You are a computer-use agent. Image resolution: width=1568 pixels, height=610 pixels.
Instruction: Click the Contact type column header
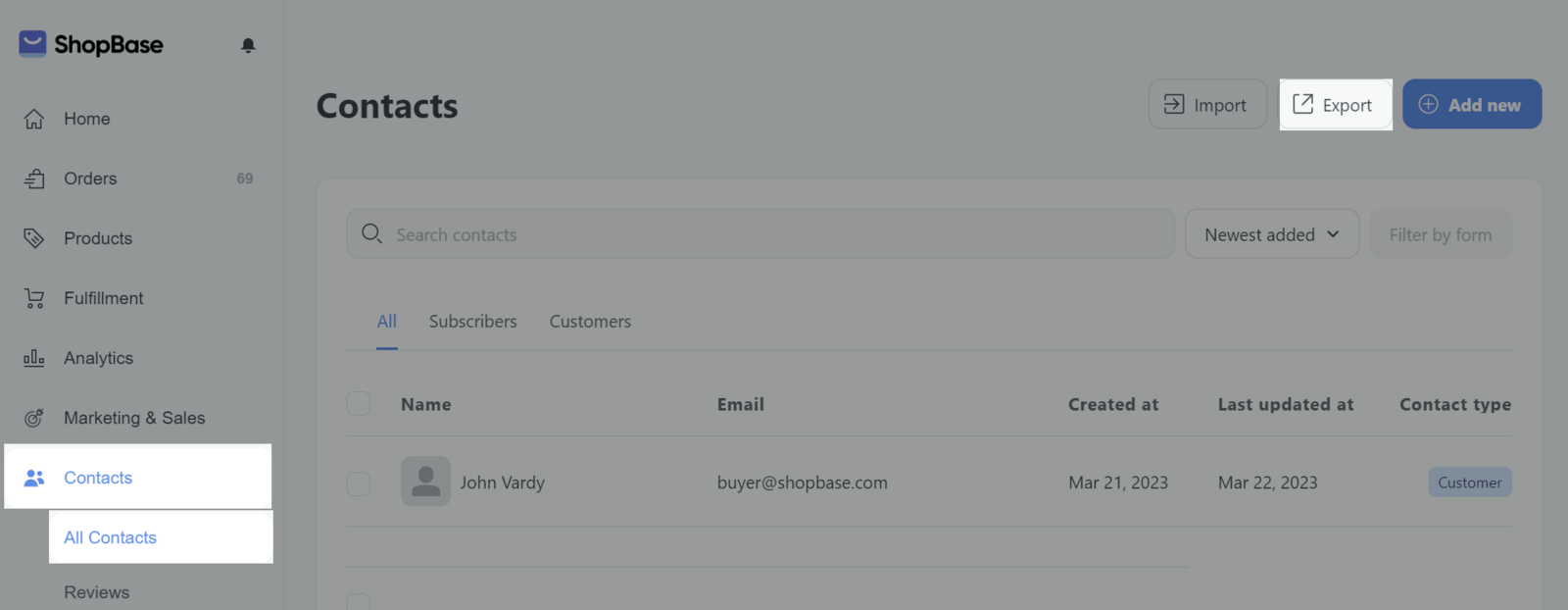coord(1455,404)
